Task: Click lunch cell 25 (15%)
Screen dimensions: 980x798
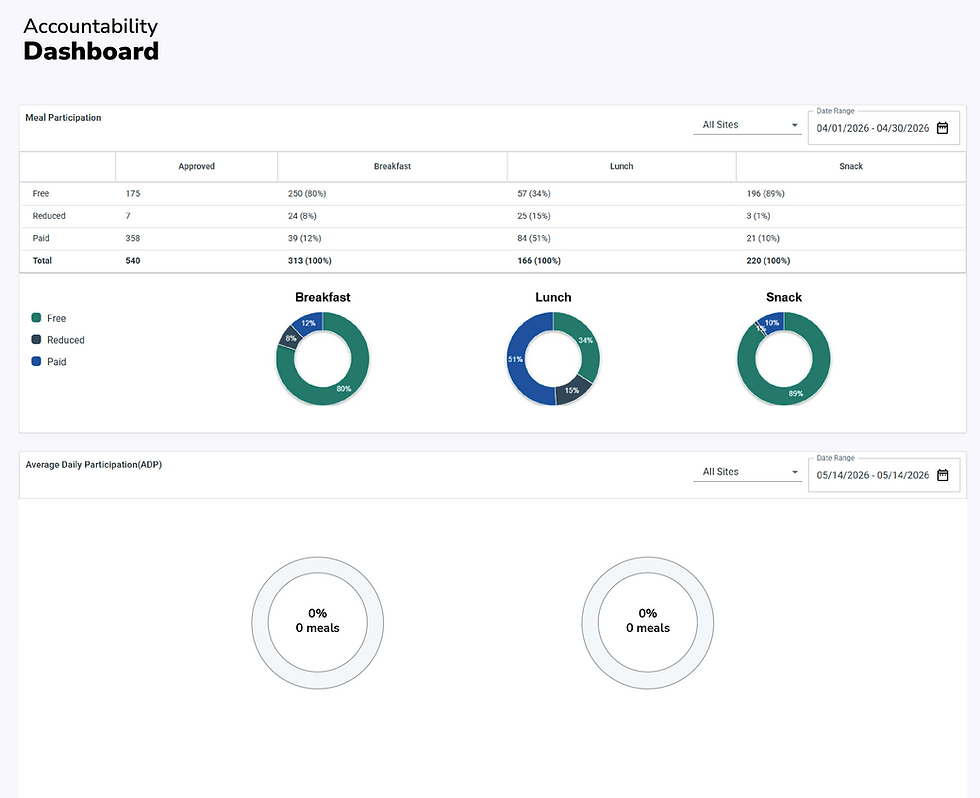Action: pos(534,216)
